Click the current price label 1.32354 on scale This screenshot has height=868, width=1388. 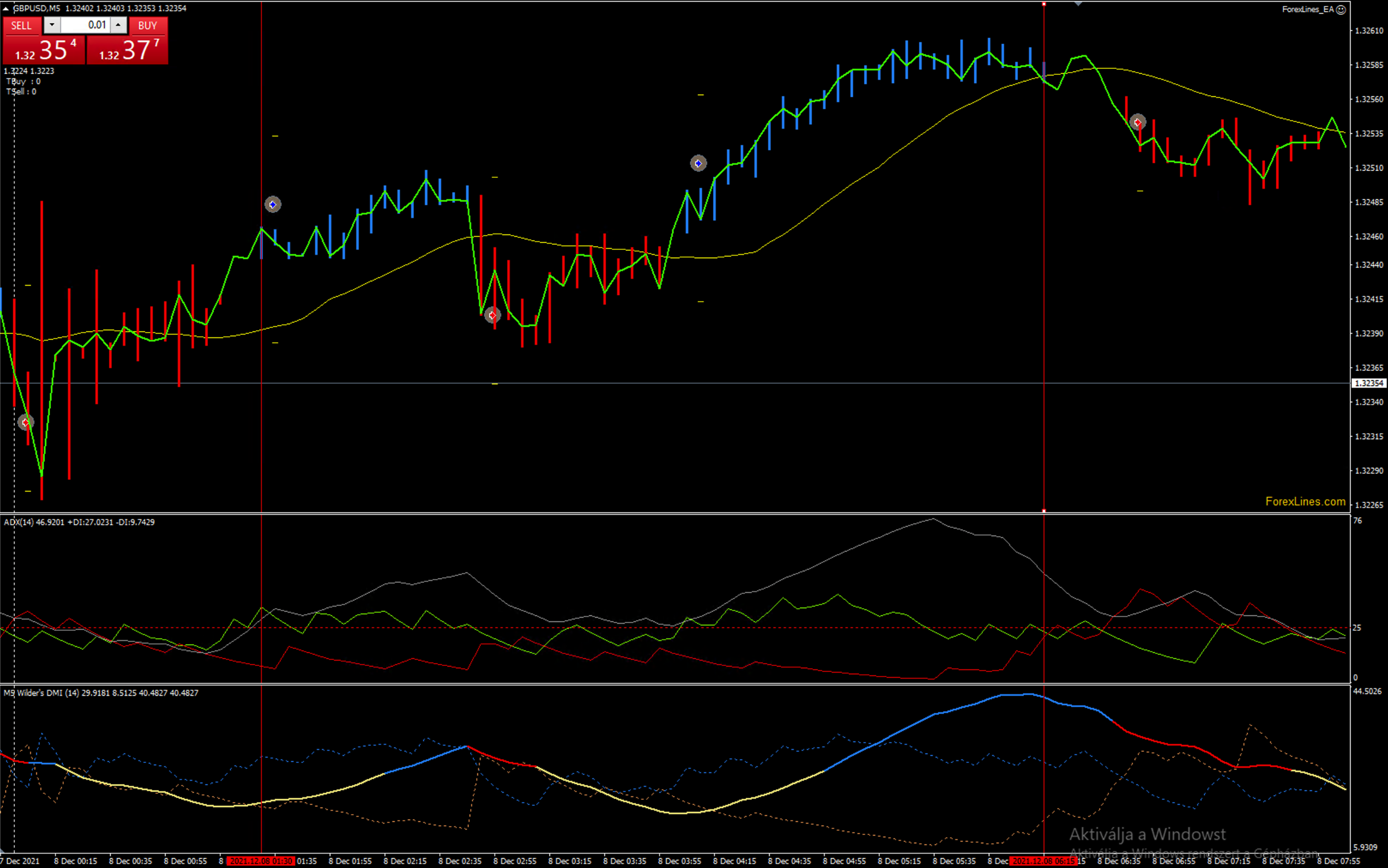[1369, 383]
